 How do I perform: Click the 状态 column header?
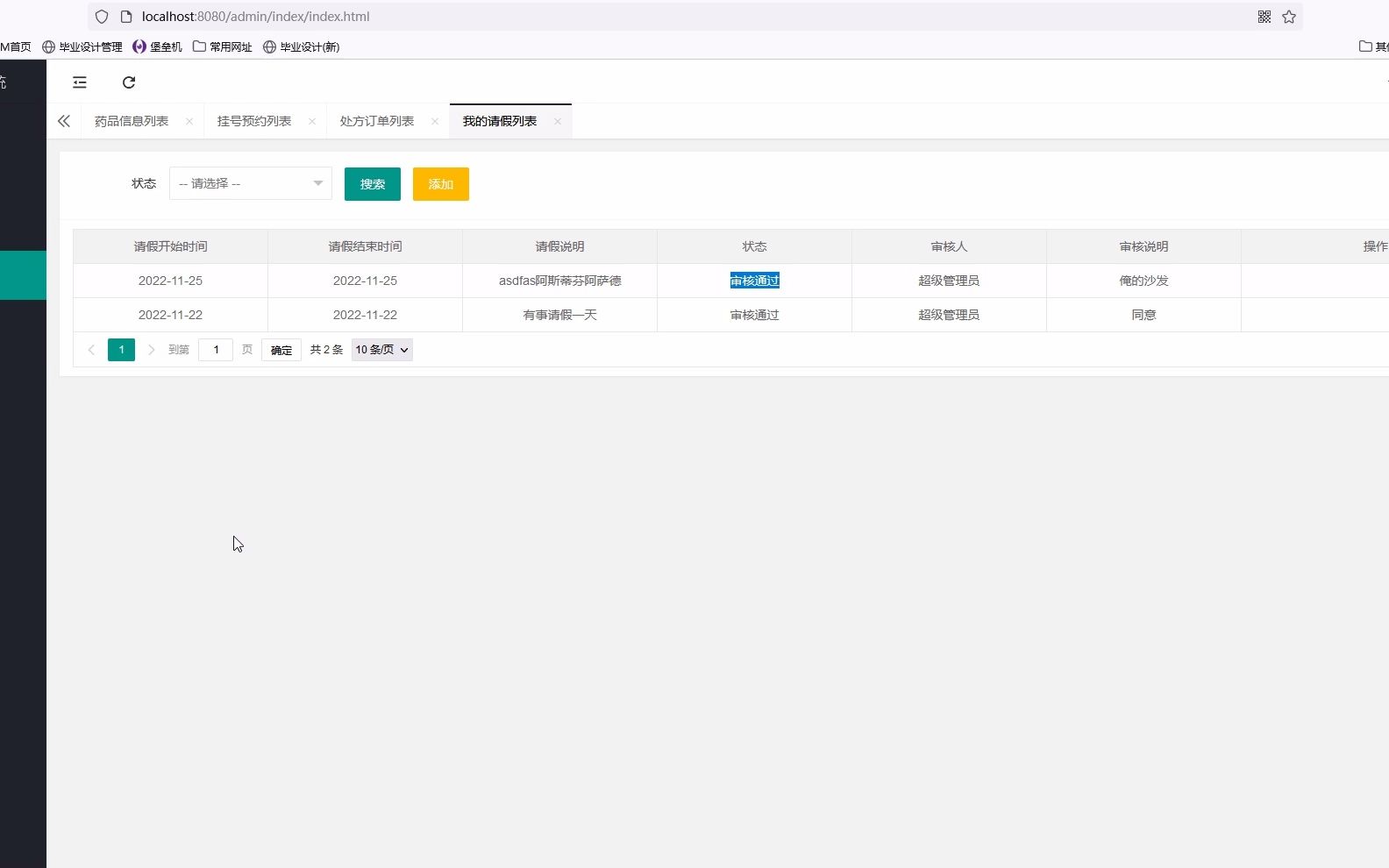point(755,246)
